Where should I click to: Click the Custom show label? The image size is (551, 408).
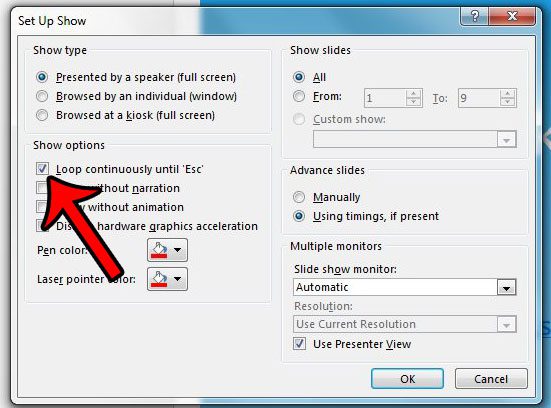tap(349, 119)
